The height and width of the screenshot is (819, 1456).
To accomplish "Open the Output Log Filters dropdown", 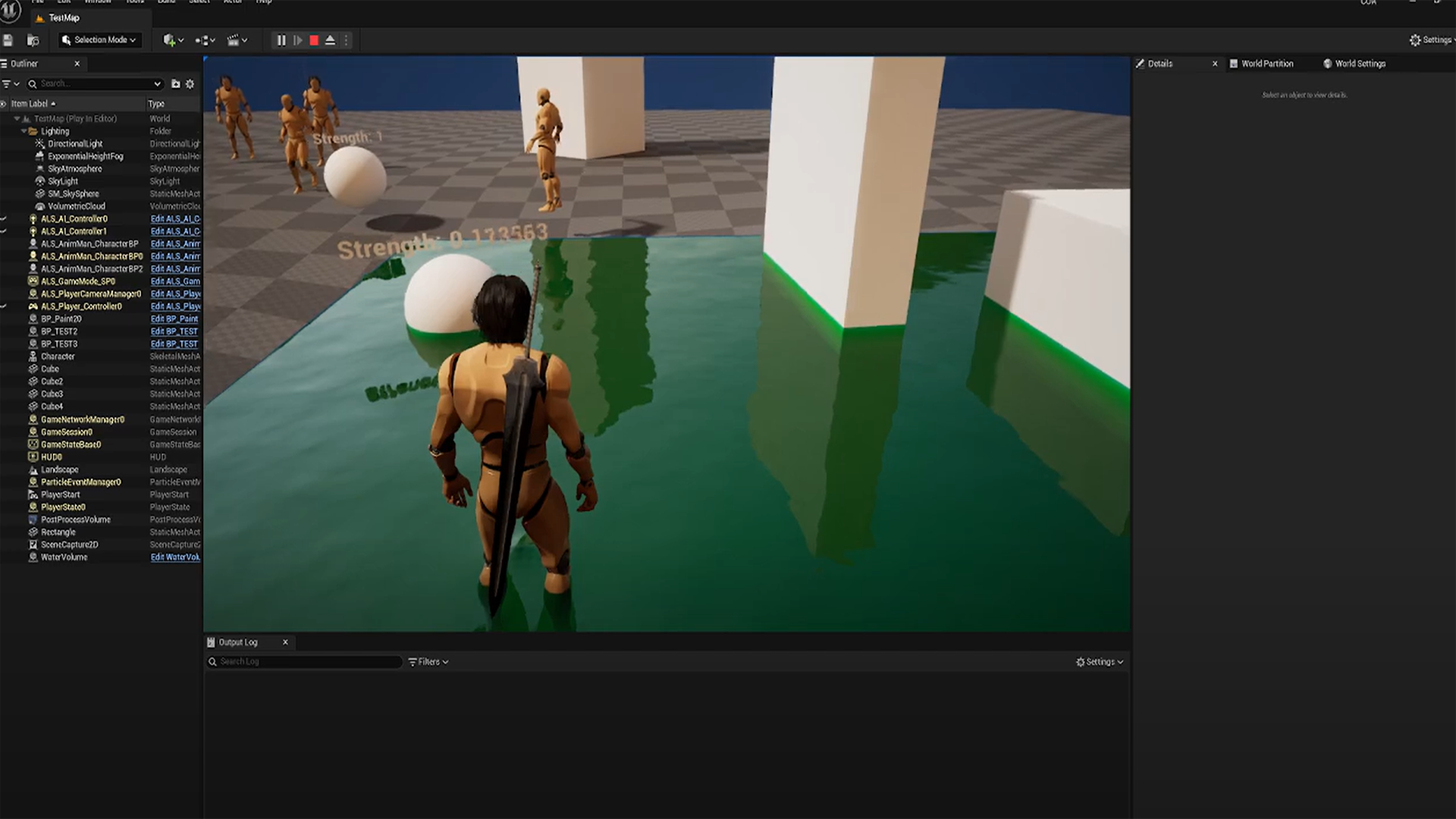I will 428,662.
